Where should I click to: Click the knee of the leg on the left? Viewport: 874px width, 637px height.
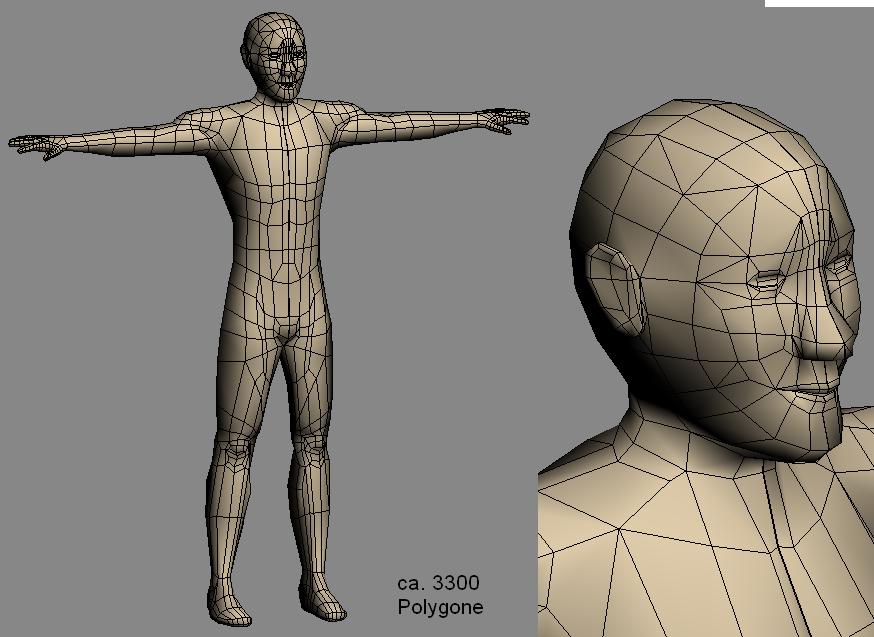coord(236,449)
